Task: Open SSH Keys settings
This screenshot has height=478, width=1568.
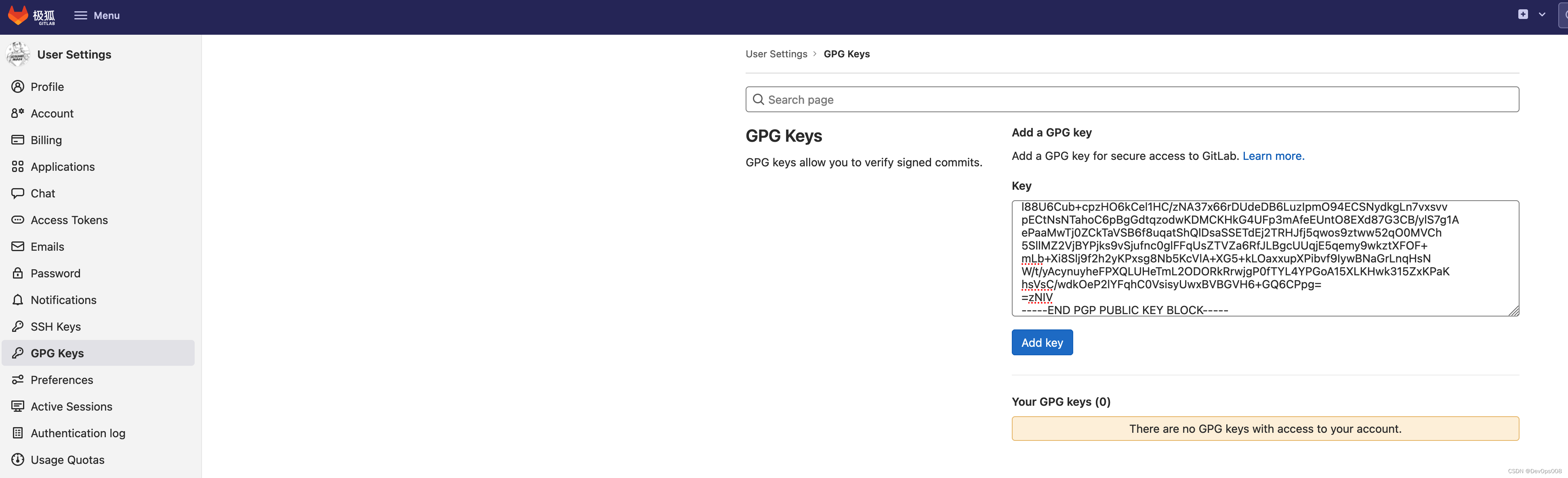Action: pos(55,327)
